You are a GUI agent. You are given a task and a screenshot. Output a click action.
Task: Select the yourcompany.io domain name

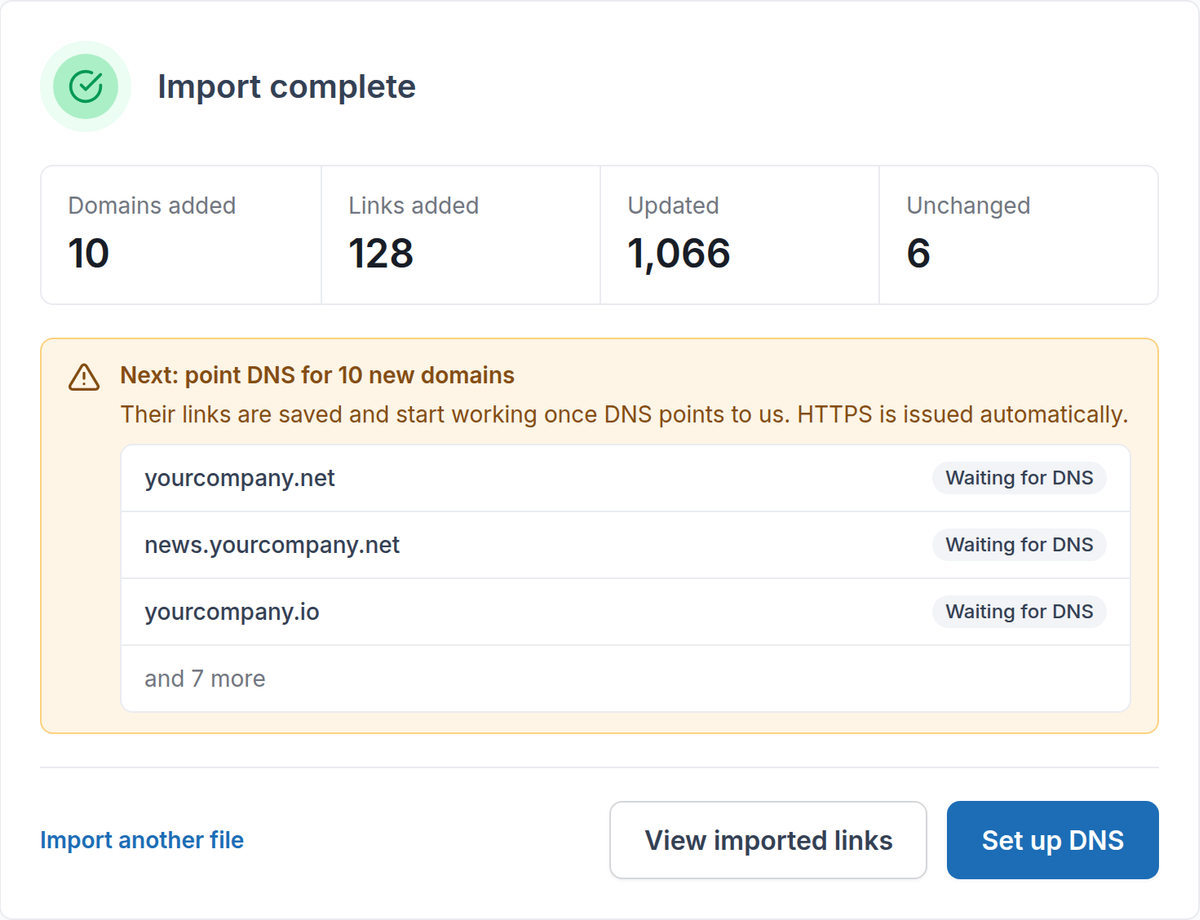point(232,612)
